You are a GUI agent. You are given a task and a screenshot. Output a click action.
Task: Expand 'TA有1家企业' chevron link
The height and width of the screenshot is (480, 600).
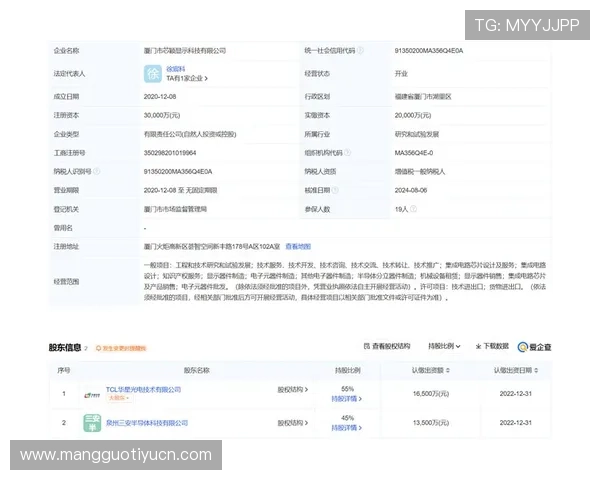187,78
